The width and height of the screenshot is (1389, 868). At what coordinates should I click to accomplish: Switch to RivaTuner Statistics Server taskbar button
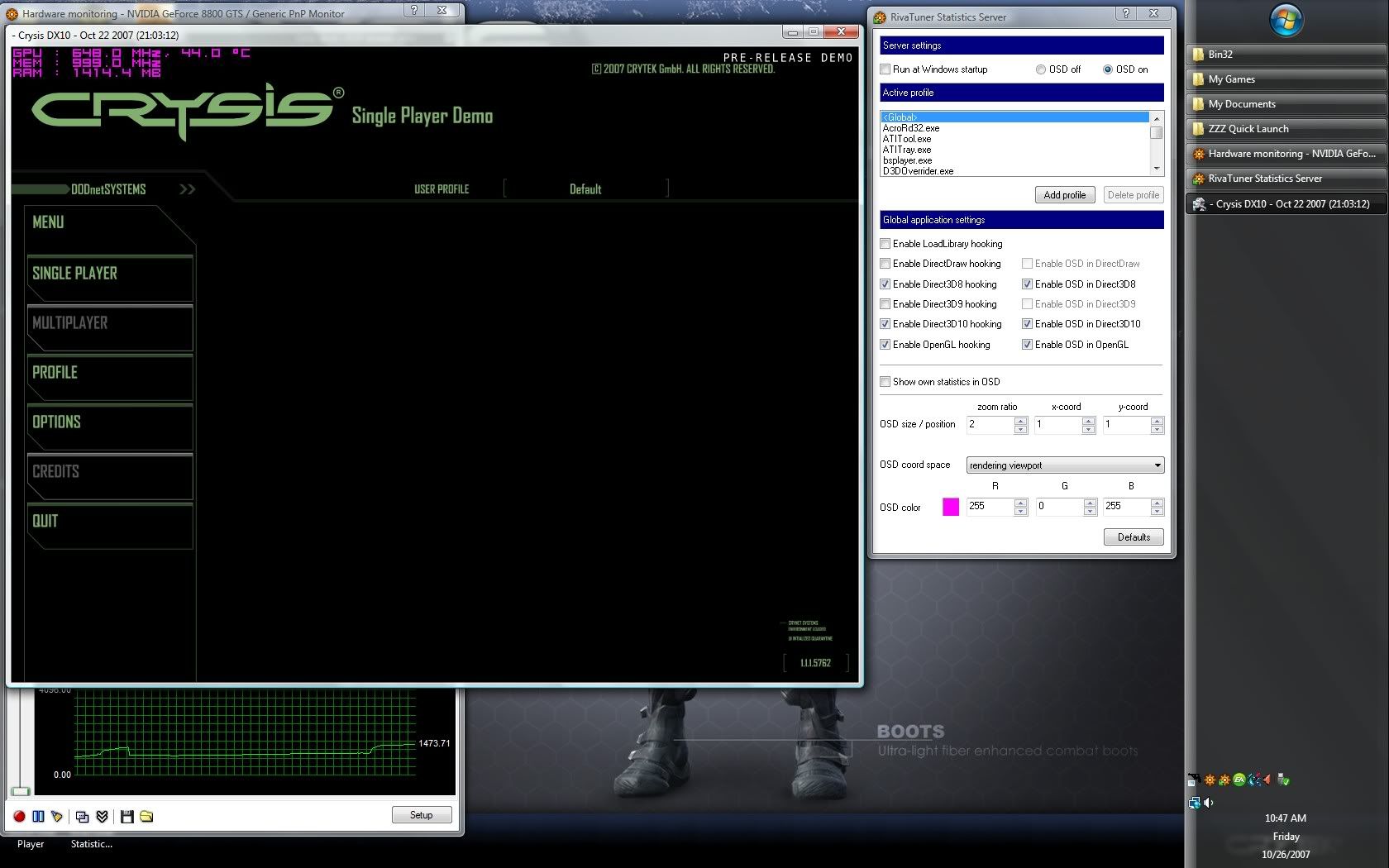[1286, 179]
